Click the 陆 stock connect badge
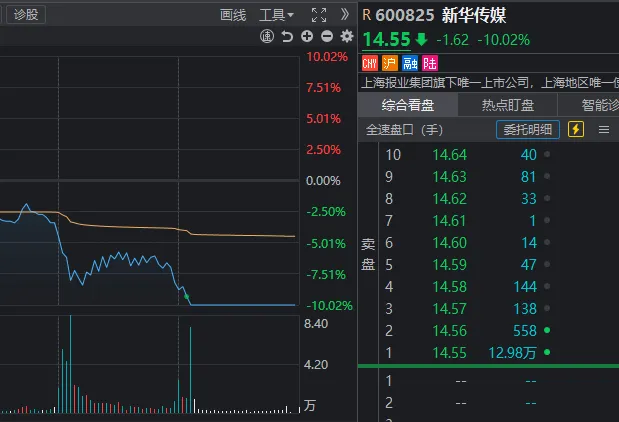619x422 pixels. (x=430, y=63)
